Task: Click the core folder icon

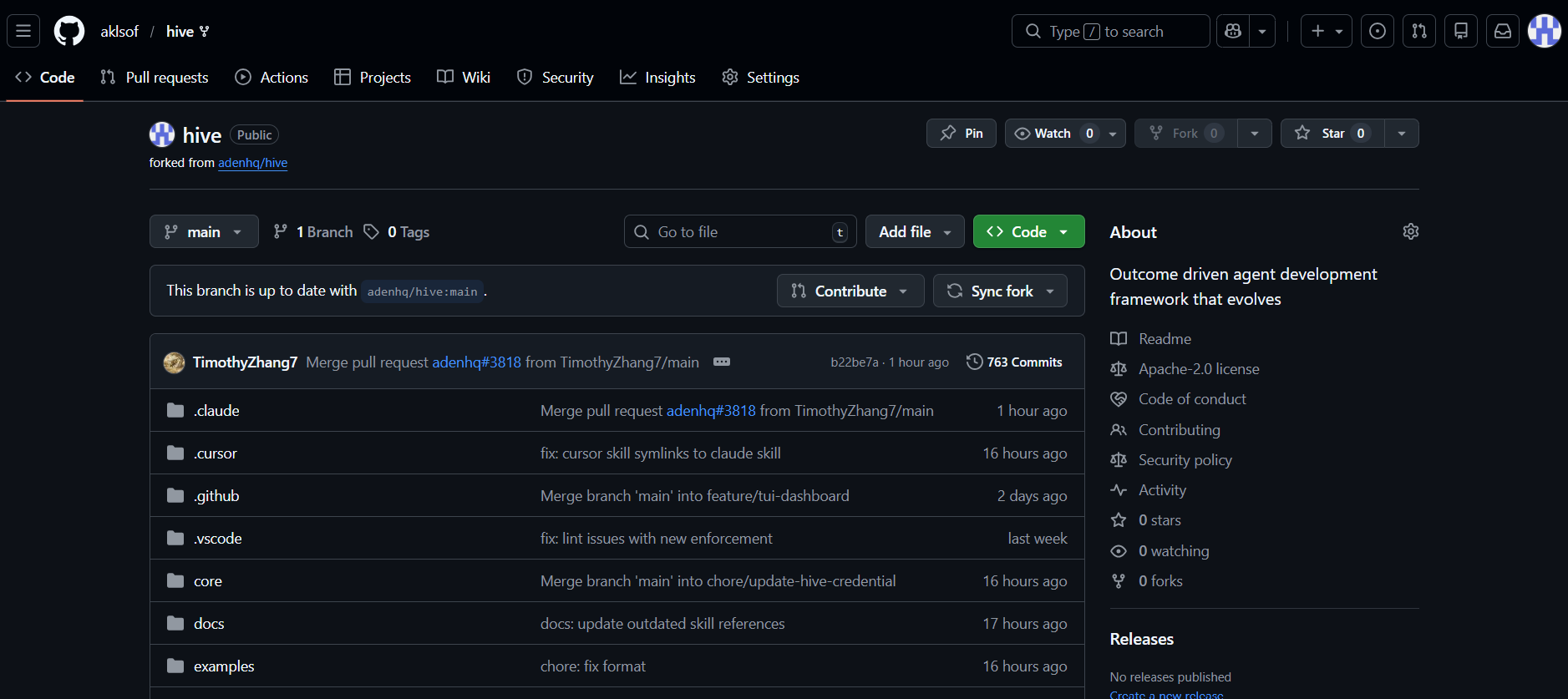Action: (175, 580)
